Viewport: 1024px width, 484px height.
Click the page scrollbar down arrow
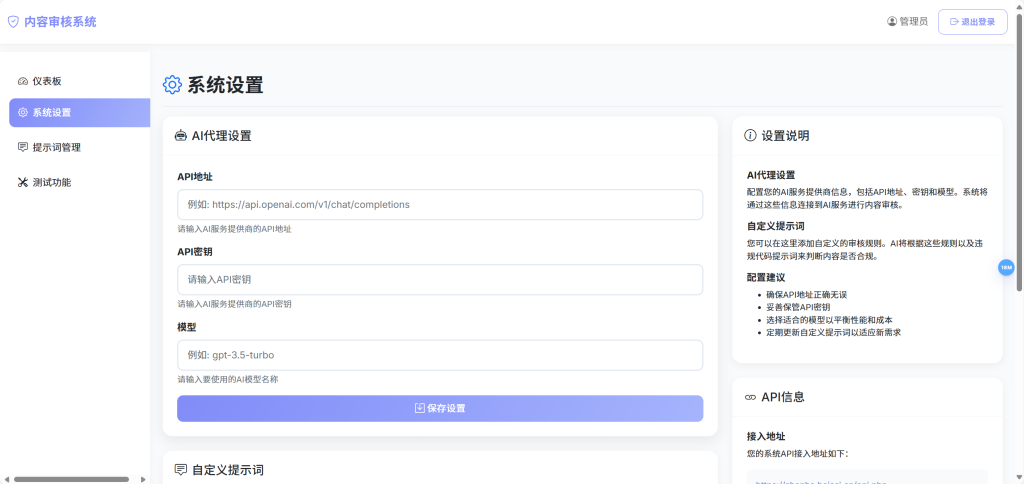coord(1018,478)
